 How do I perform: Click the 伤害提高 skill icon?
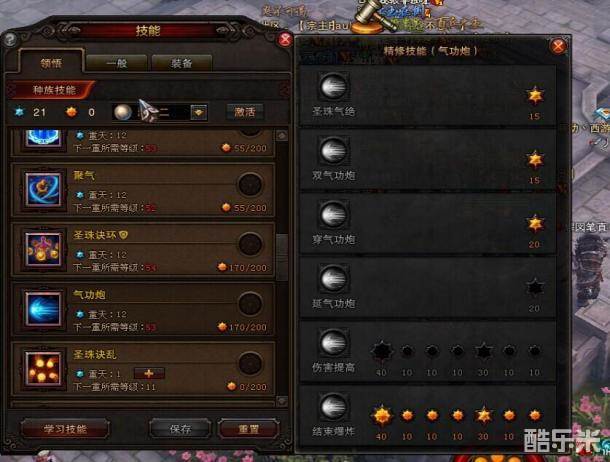click(333, 342)
